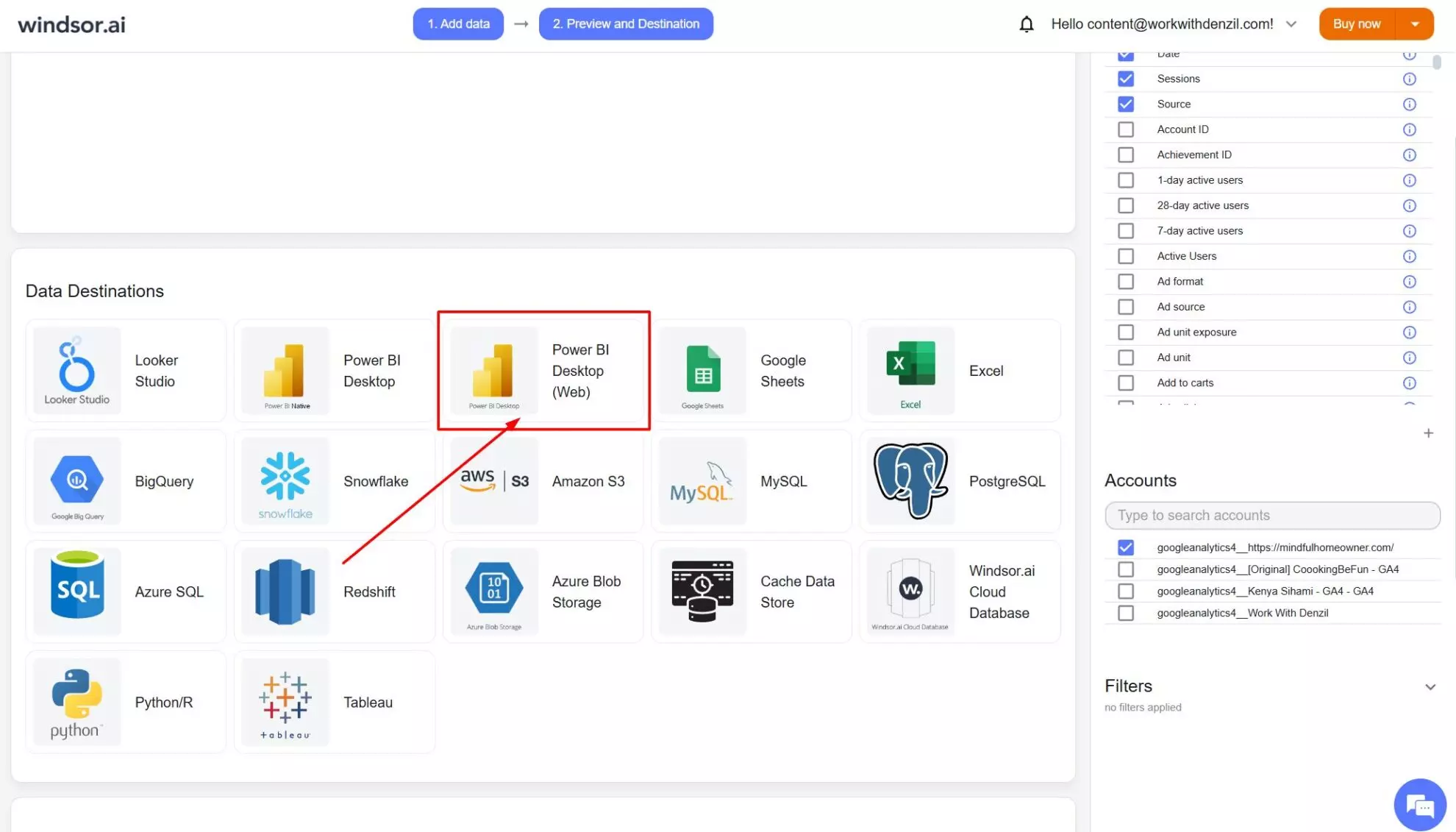Choose the Power BI Desktop native icon
1456x832 pixels.
pyautogui.click(x=285, y=370)
